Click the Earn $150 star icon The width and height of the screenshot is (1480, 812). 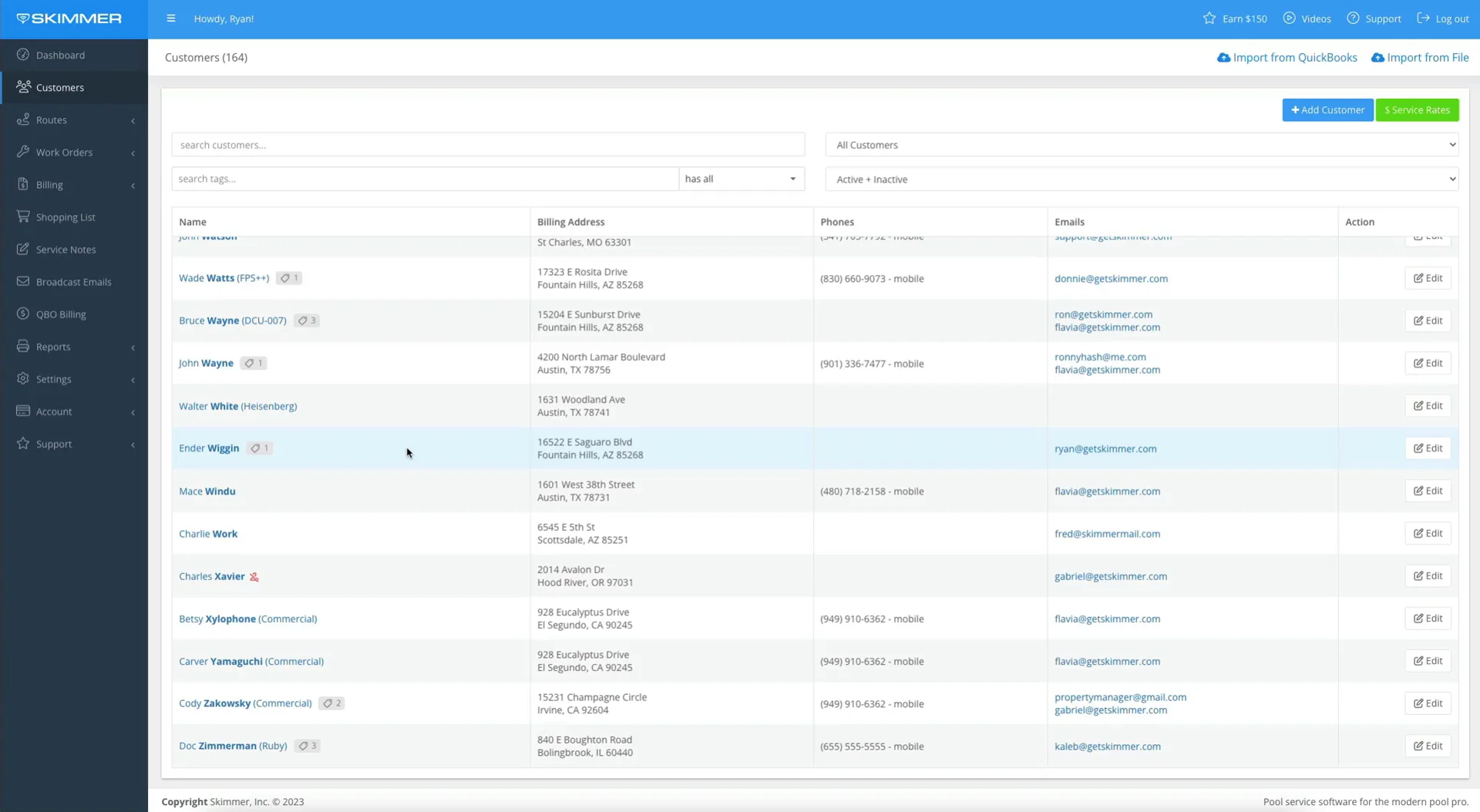[1209, 18]
